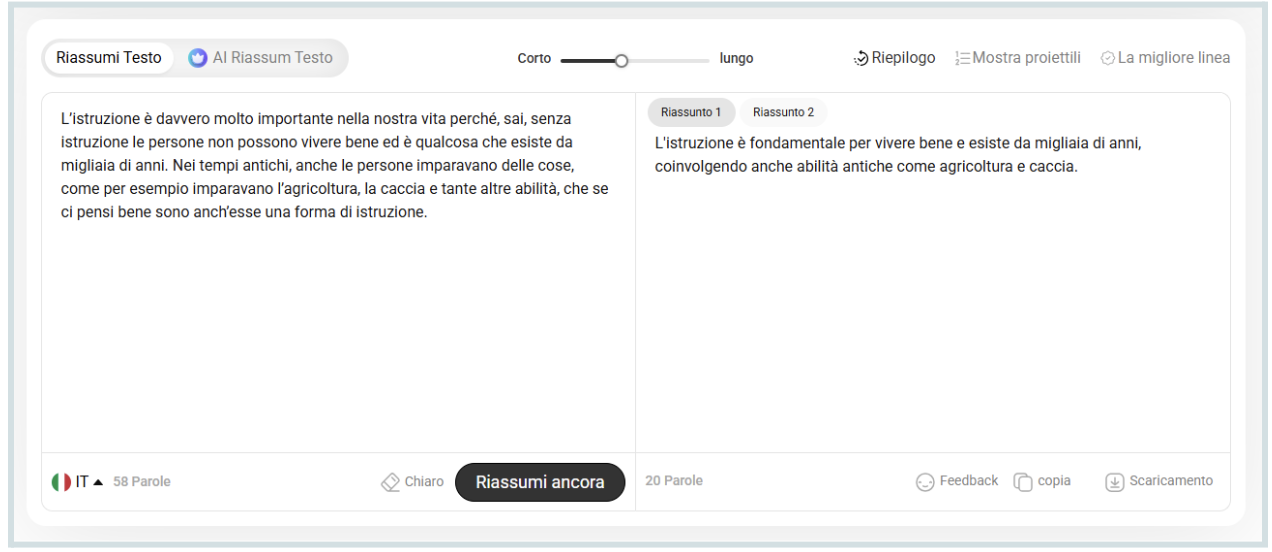1272x552 pixels.
Task: Select the Riassunto 1 result tab
Action: (x=691, y=112)
